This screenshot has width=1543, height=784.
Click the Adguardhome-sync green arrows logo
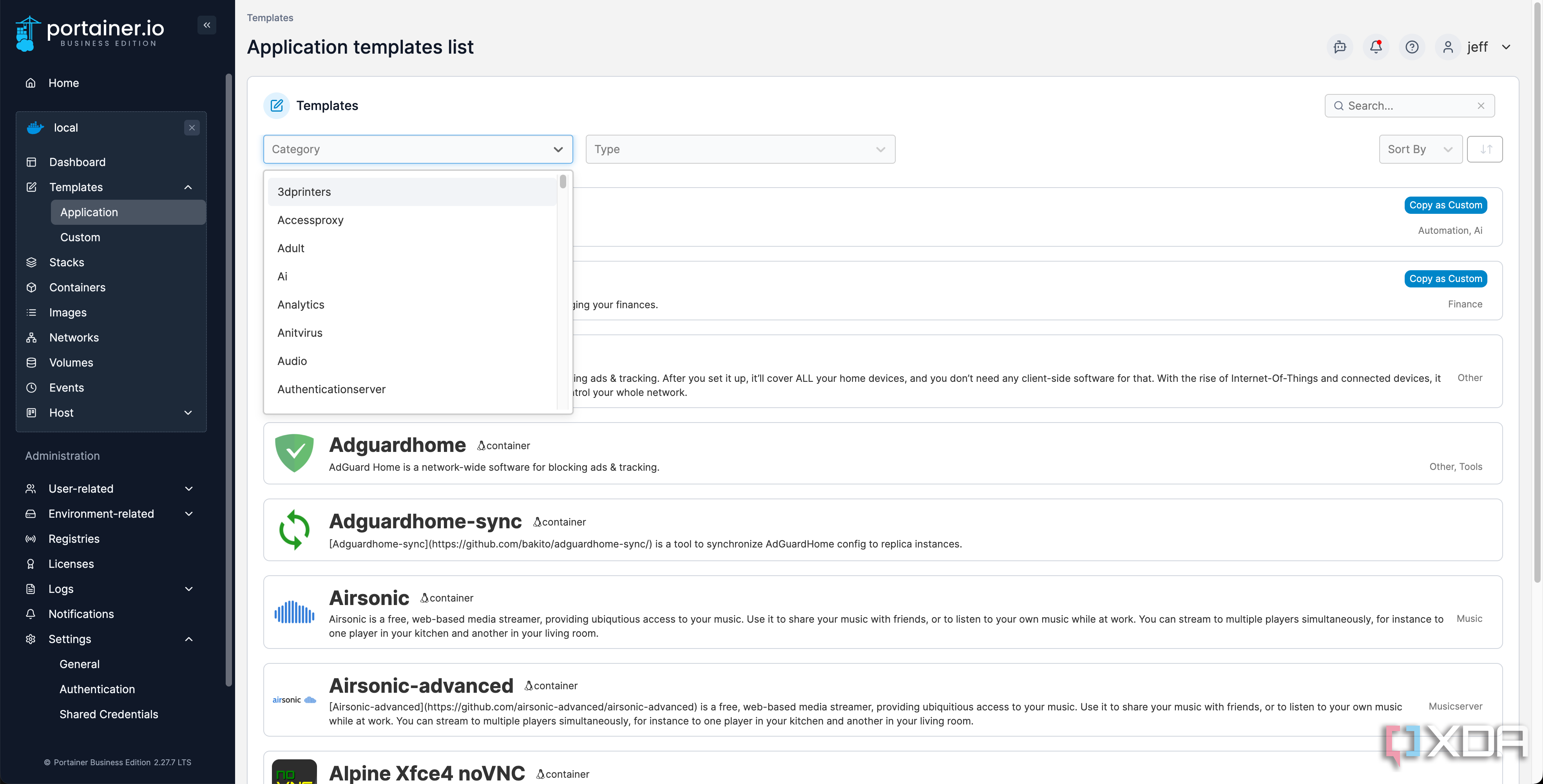click(x=294, y=529)
